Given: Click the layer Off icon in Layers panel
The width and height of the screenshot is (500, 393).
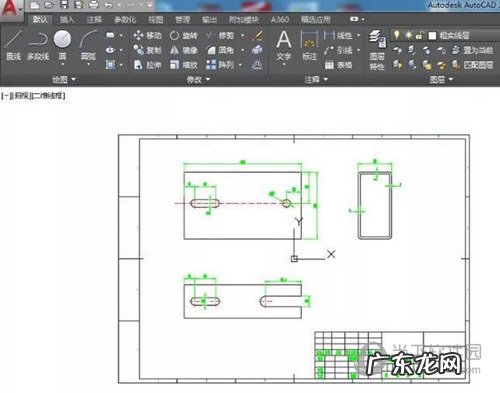Looking at the screenshot, I should [x=397, y=50].
